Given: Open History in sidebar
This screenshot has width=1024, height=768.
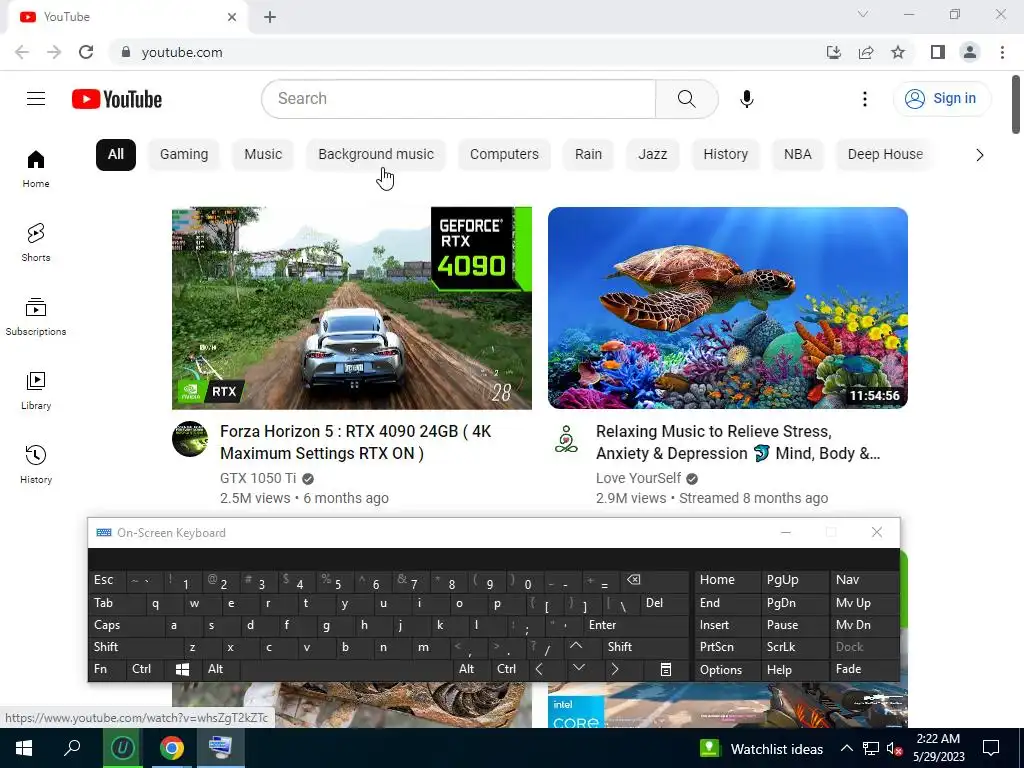Looking at the screenshot, I should (x=36, y=464).
